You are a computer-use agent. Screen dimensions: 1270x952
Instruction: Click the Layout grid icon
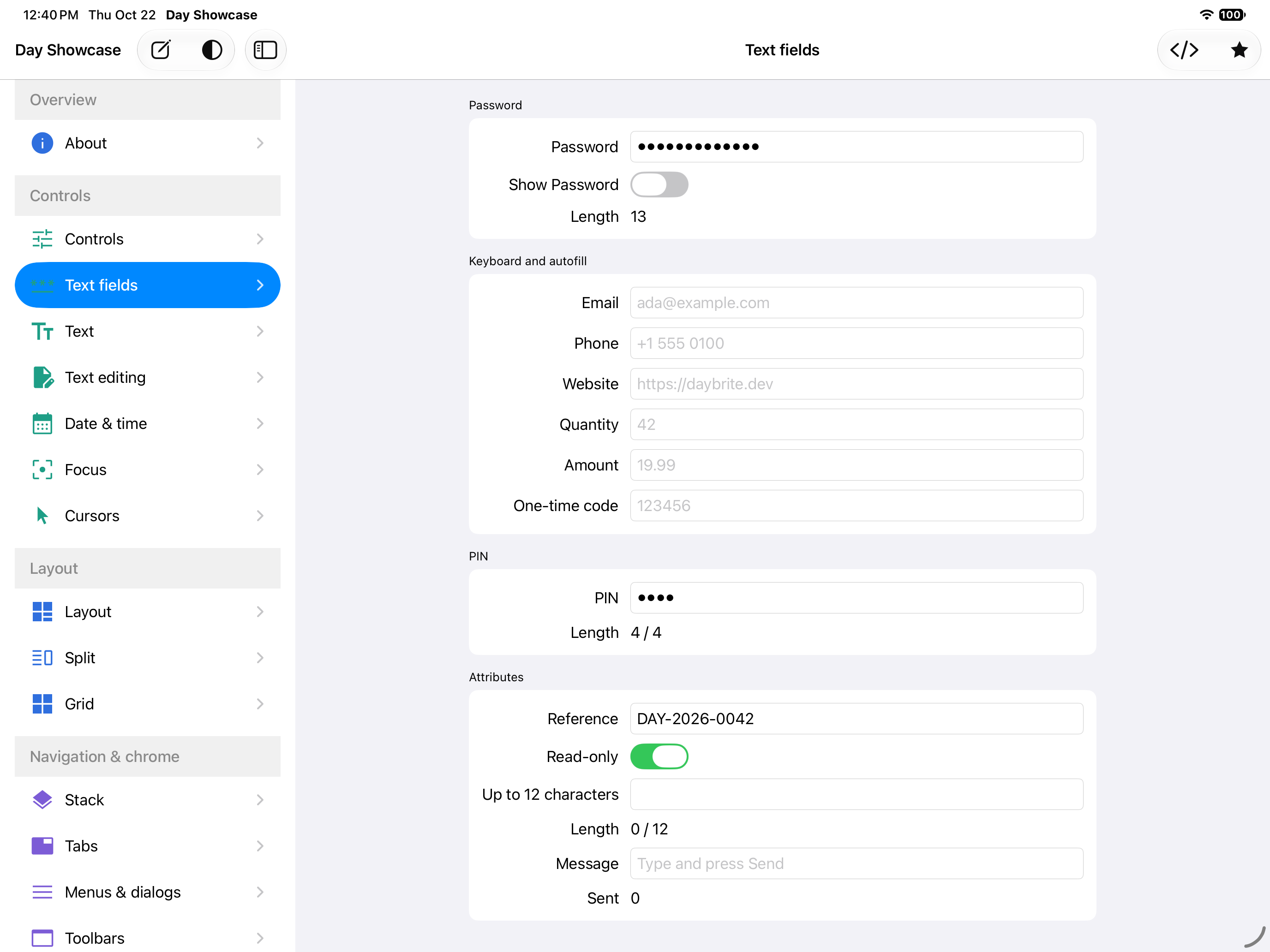[x=42, y=611]
